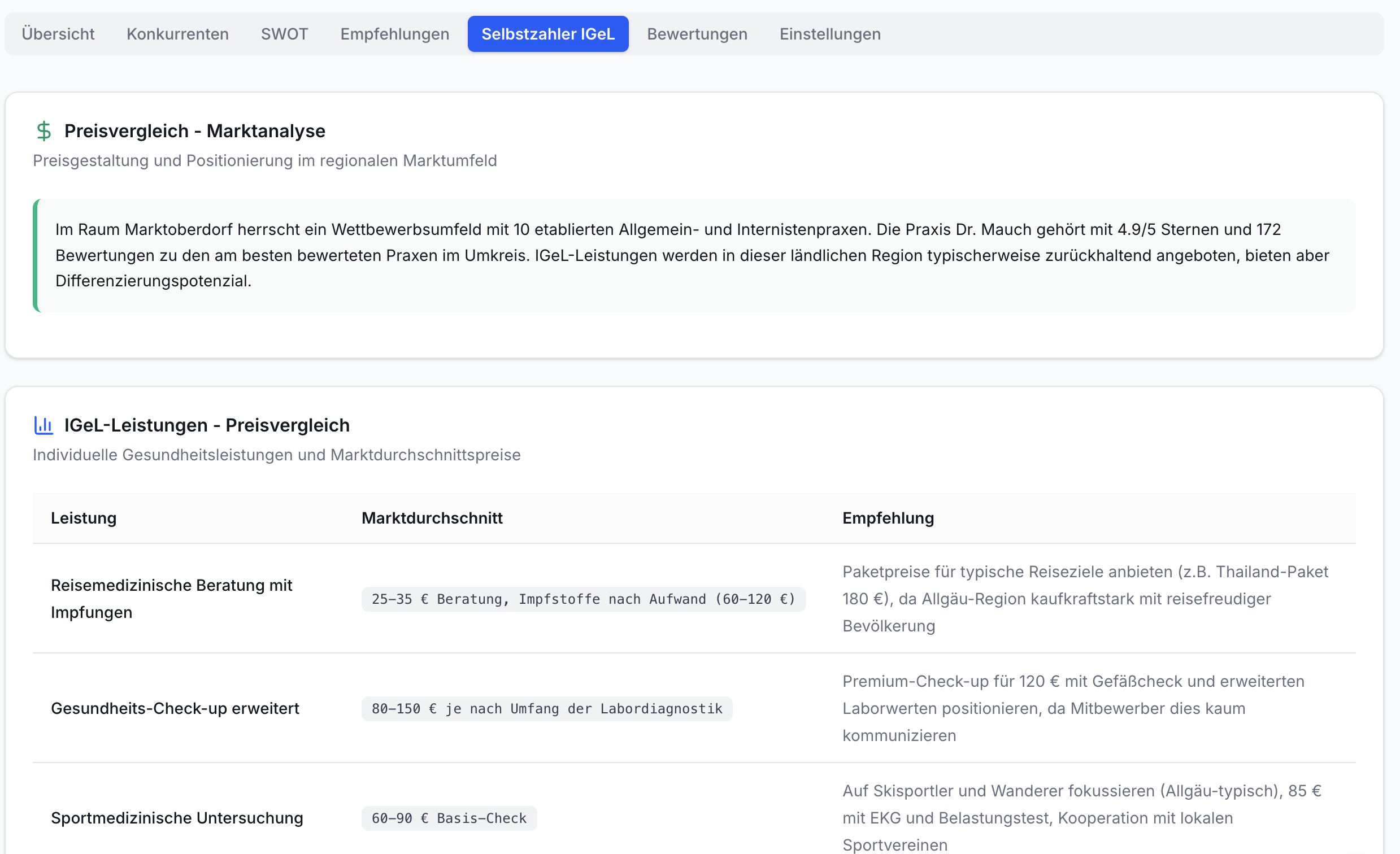Click the Preisgestaltung und Positionierung subtitle
Viewport: 1400px width, 854px height.
coord(264,160)
